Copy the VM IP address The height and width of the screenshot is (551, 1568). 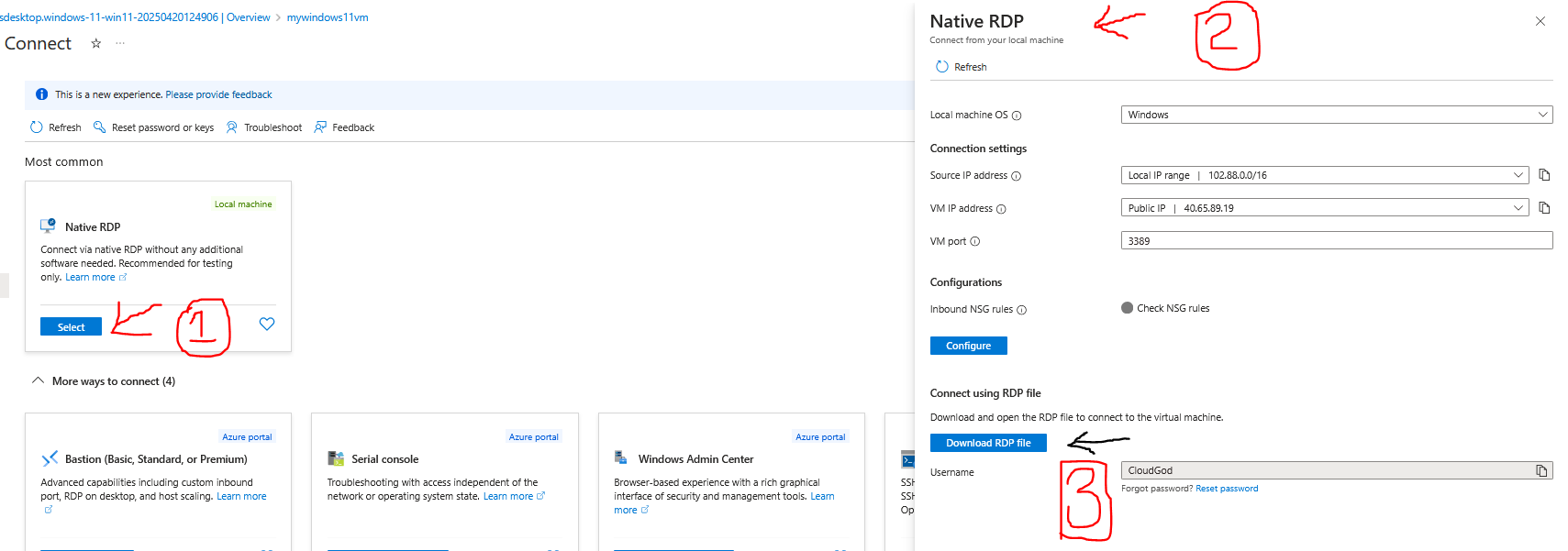1544,207
